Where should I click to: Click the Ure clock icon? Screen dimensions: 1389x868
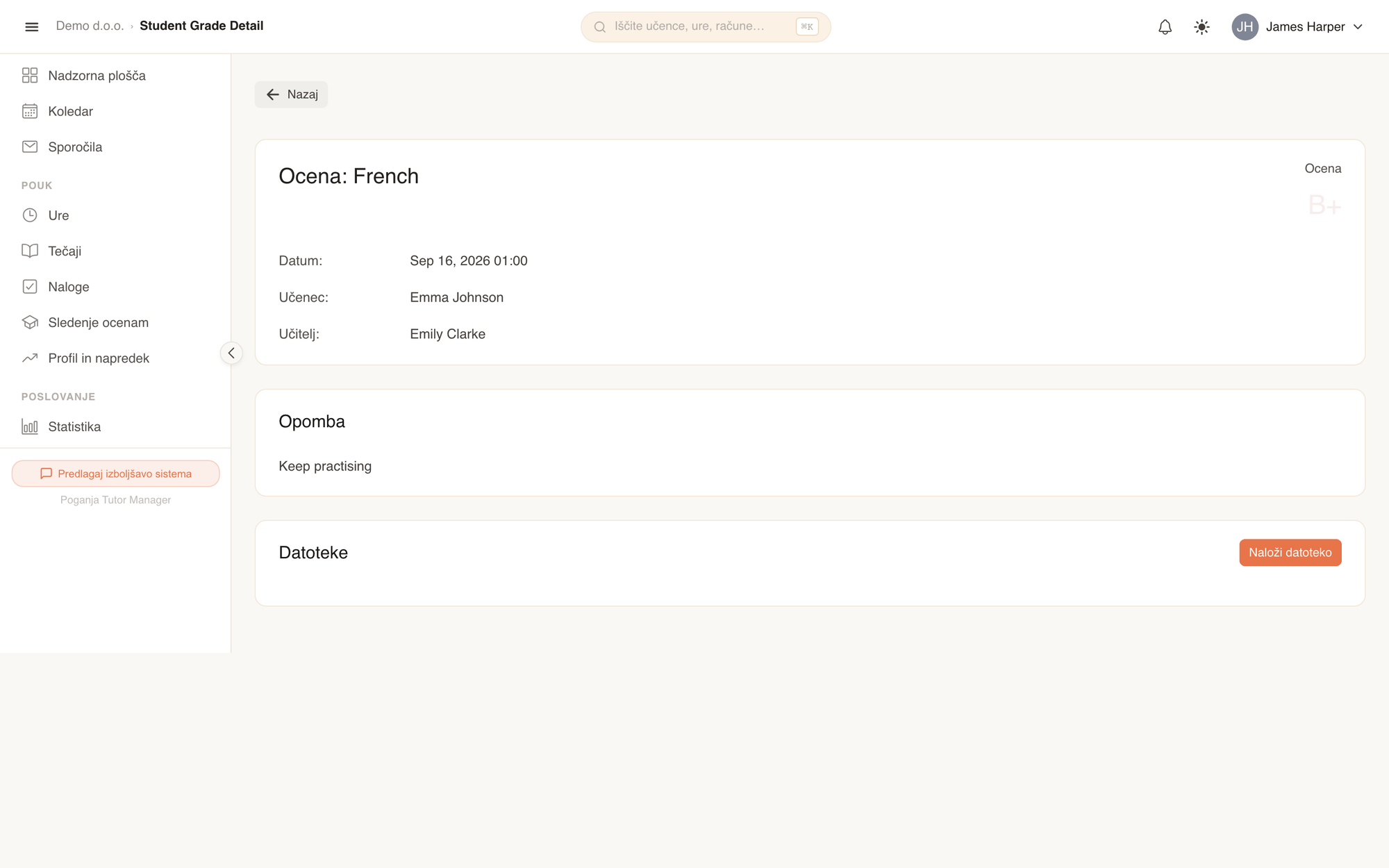(x=30, y=215)
